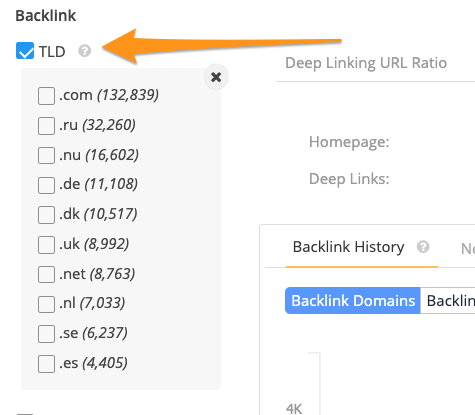Open the Backlink History help icon
475x415 pixels.
423,247
